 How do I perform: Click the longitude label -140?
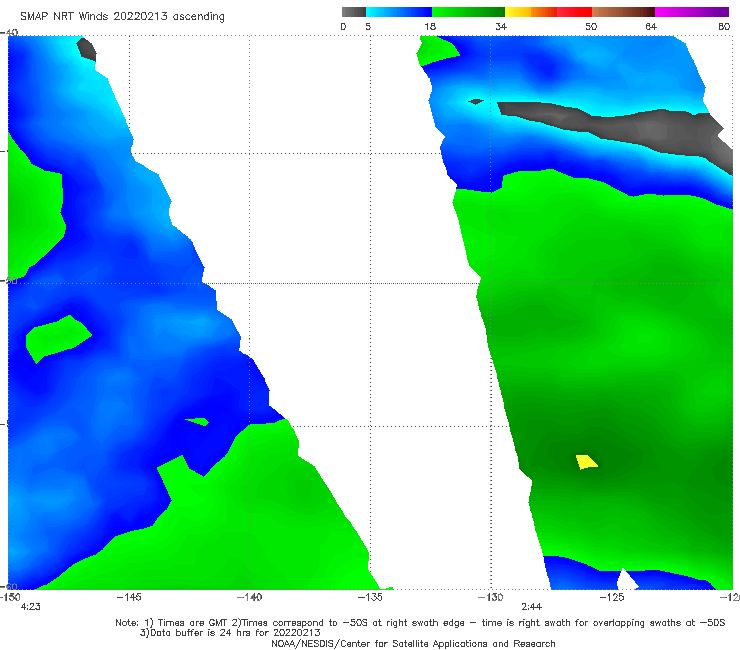(x=249, y=597)
